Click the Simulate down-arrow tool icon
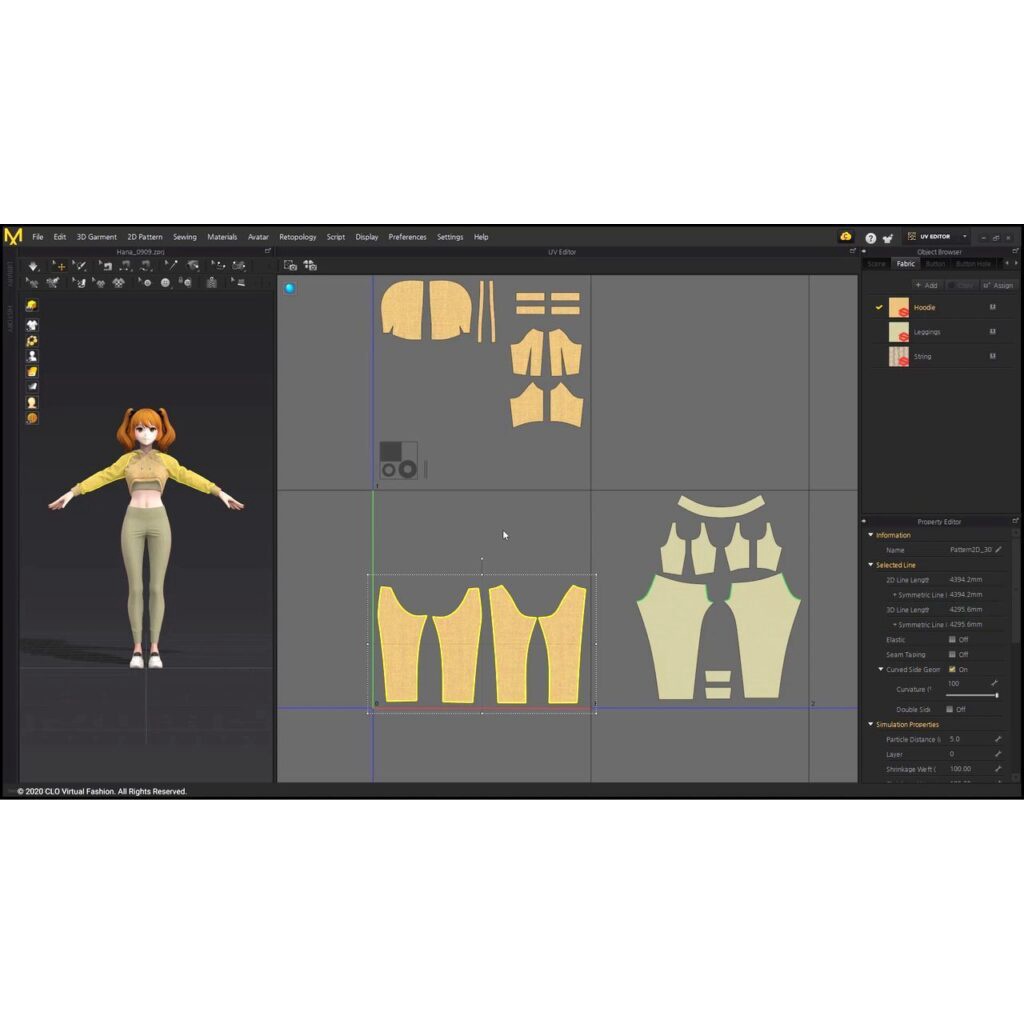The height and width of the screenshot is (1024, 1024). click(33, 266)
